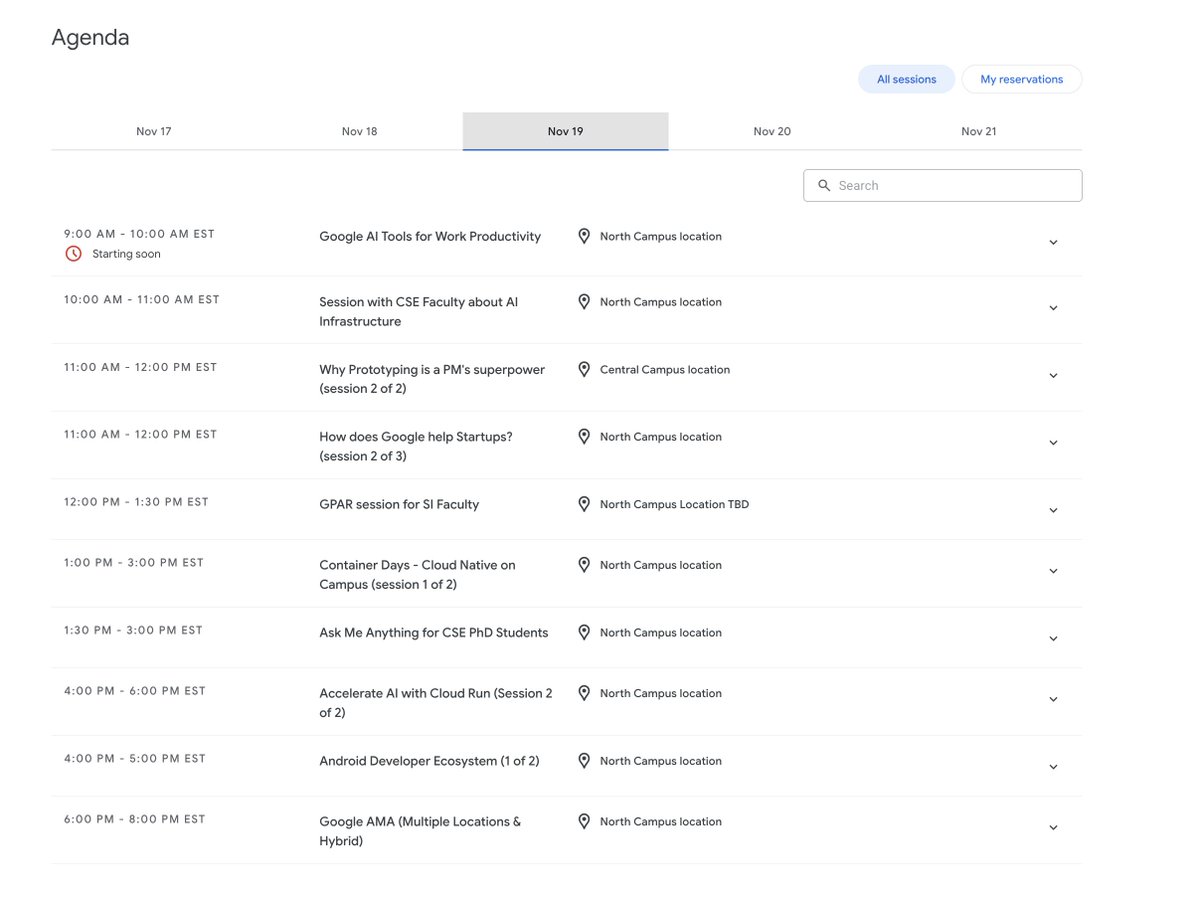1199x902 pixels.
Task: Focus the Search sessions field
Action: tap(942, 186)
